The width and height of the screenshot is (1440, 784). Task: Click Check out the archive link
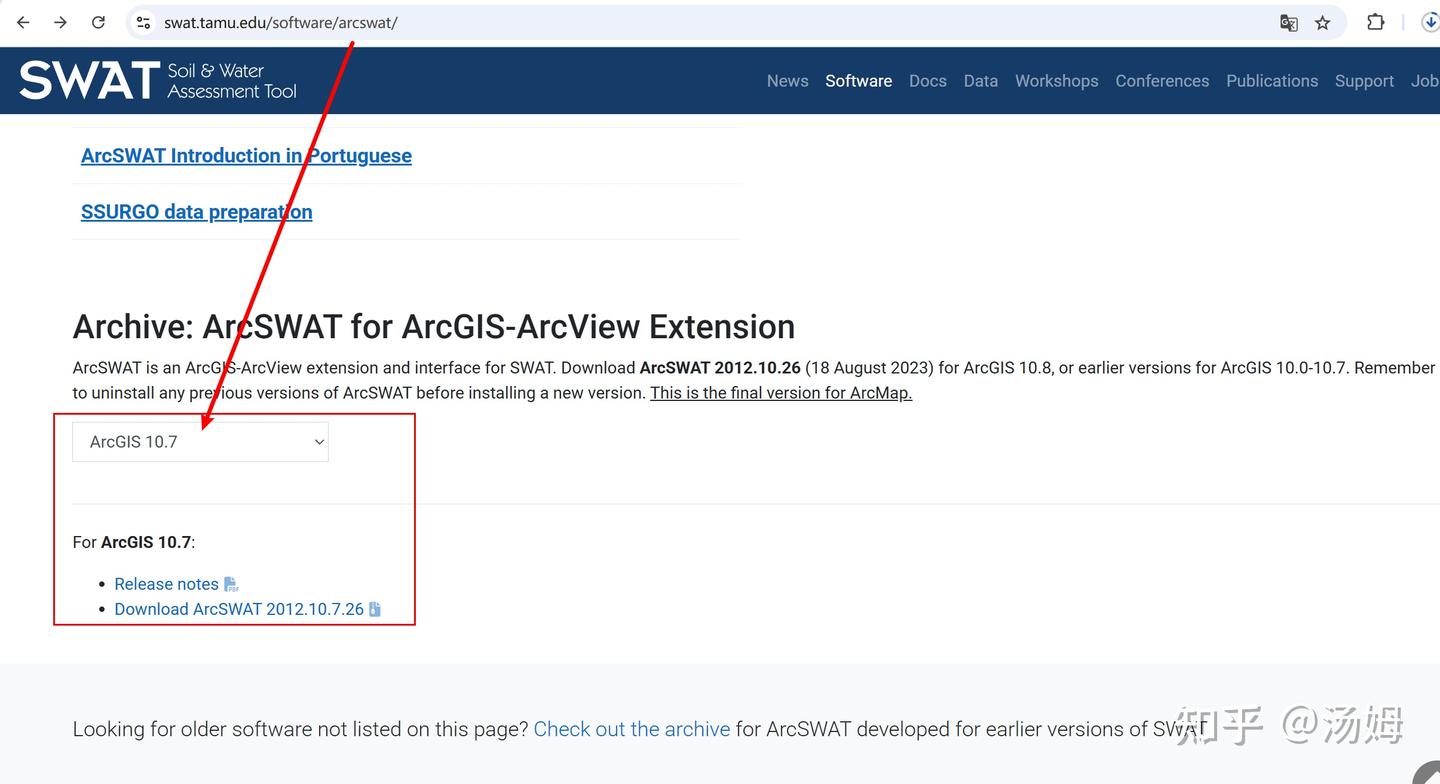pyautogui.click(x=631, y=729)
